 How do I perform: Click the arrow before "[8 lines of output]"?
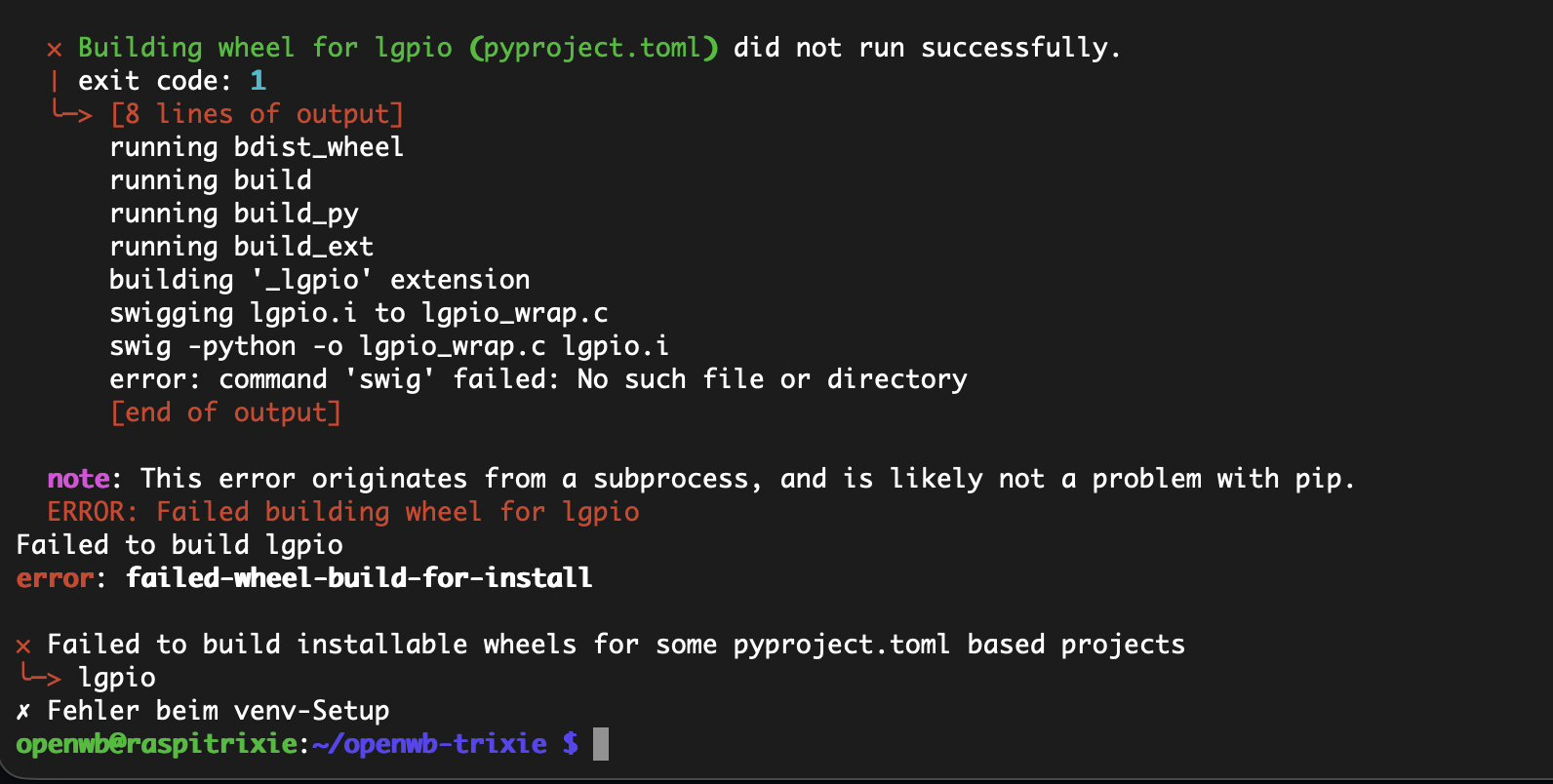click(x=71, y=113)
